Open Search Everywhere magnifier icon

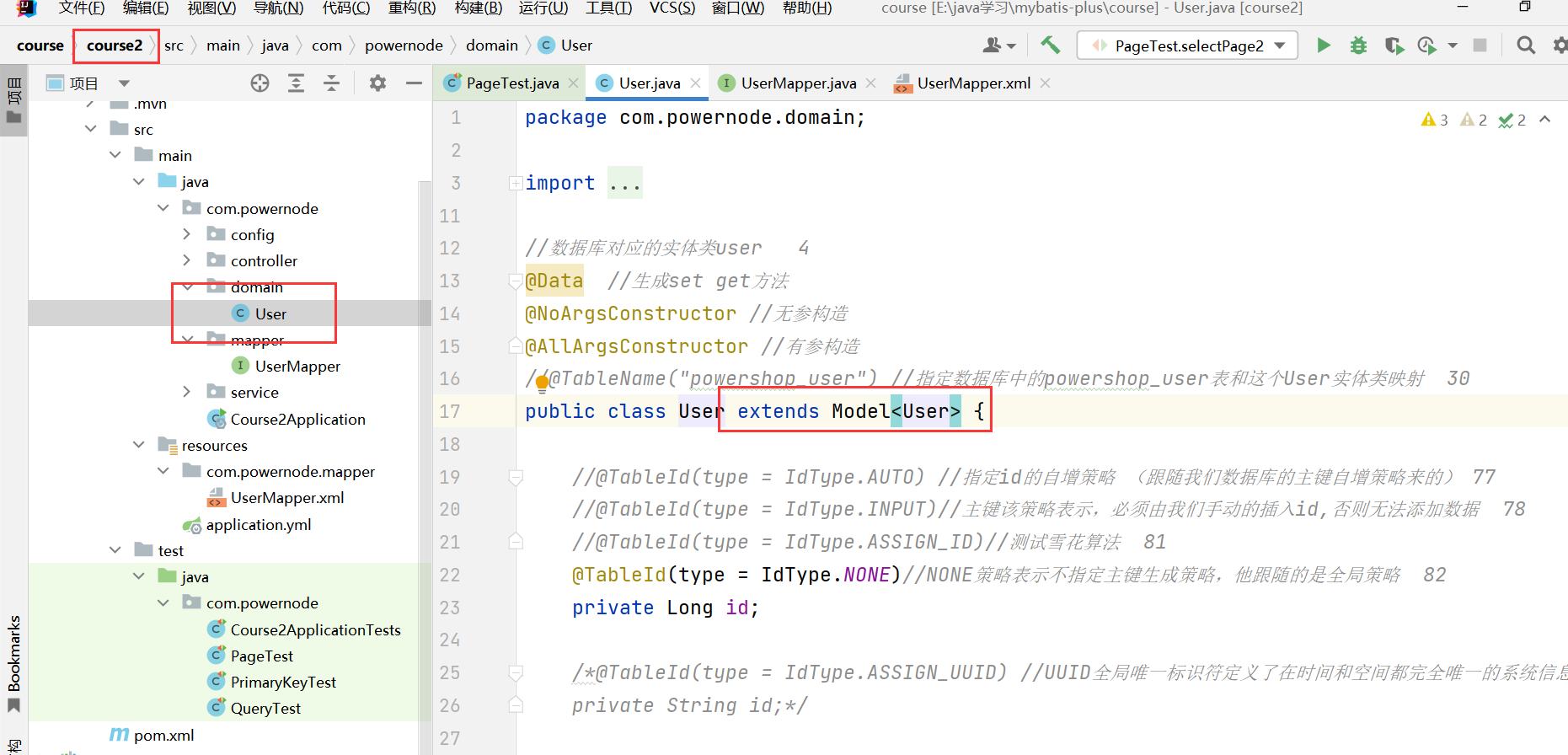1526,46
